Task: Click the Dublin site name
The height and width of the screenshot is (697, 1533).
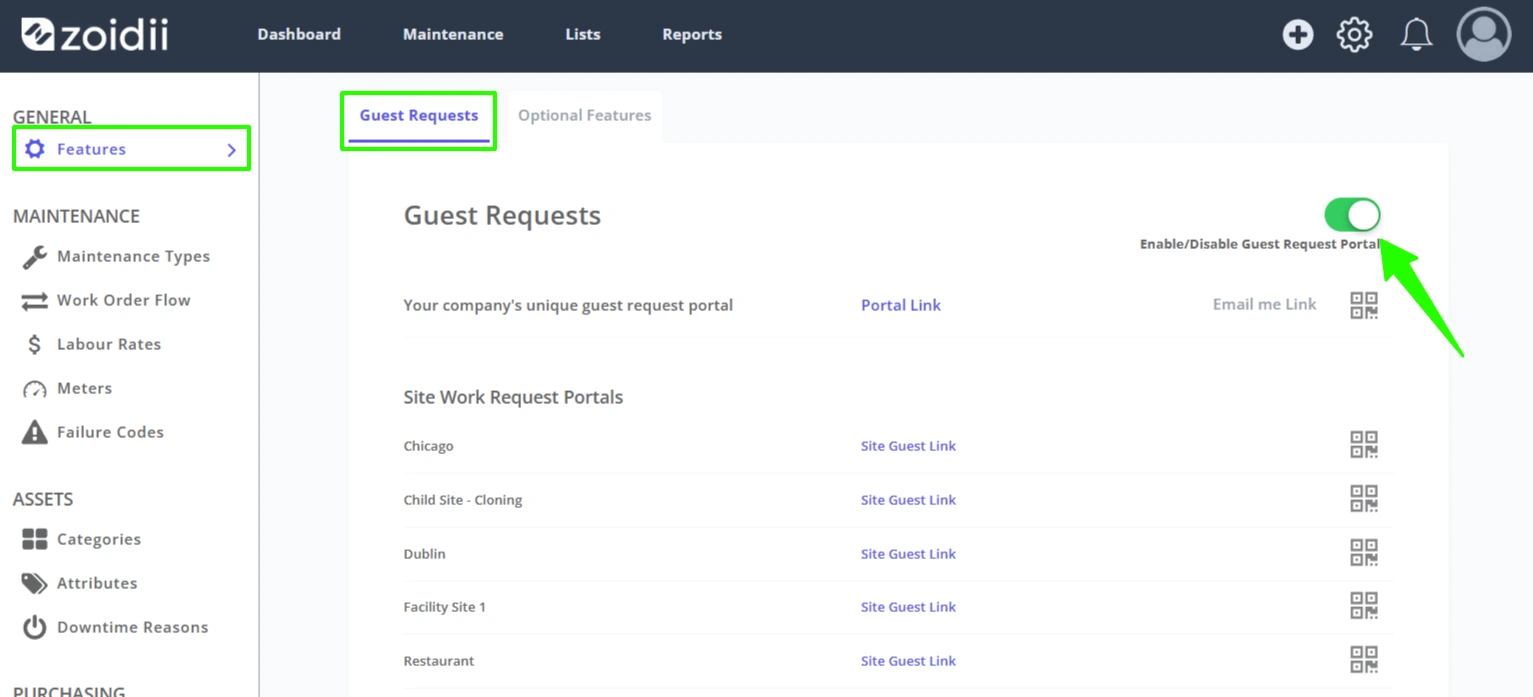Action: [x=424, y=554]
